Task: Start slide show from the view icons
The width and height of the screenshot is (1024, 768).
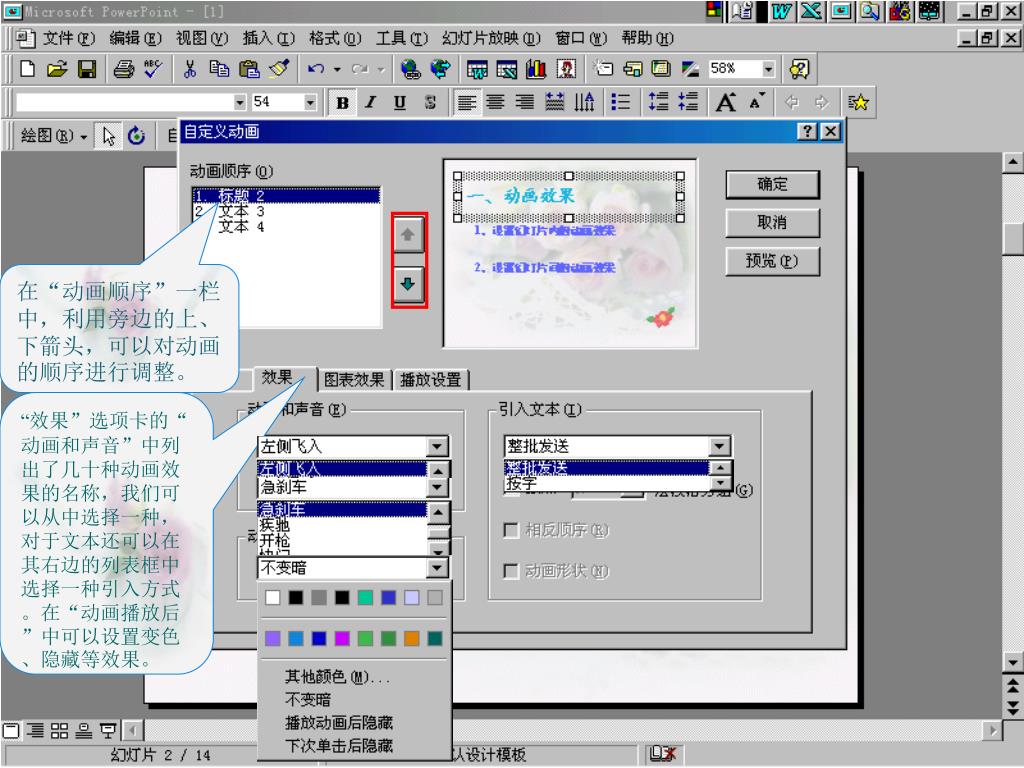Action: (108, 730)
